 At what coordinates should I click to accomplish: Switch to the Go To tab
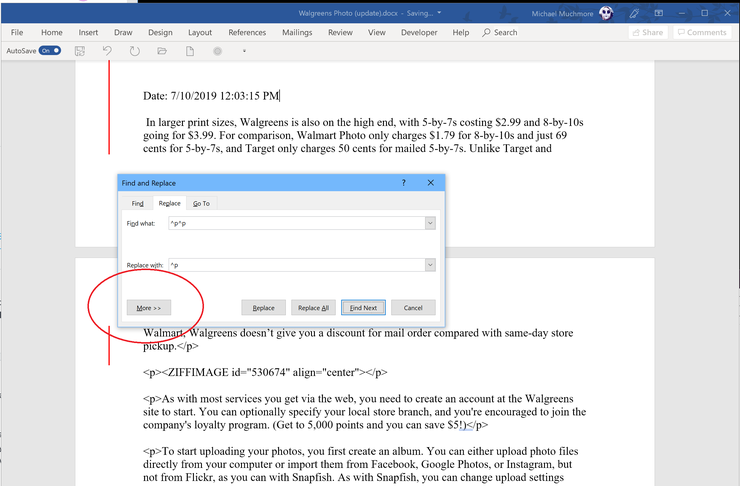(201, 203)
